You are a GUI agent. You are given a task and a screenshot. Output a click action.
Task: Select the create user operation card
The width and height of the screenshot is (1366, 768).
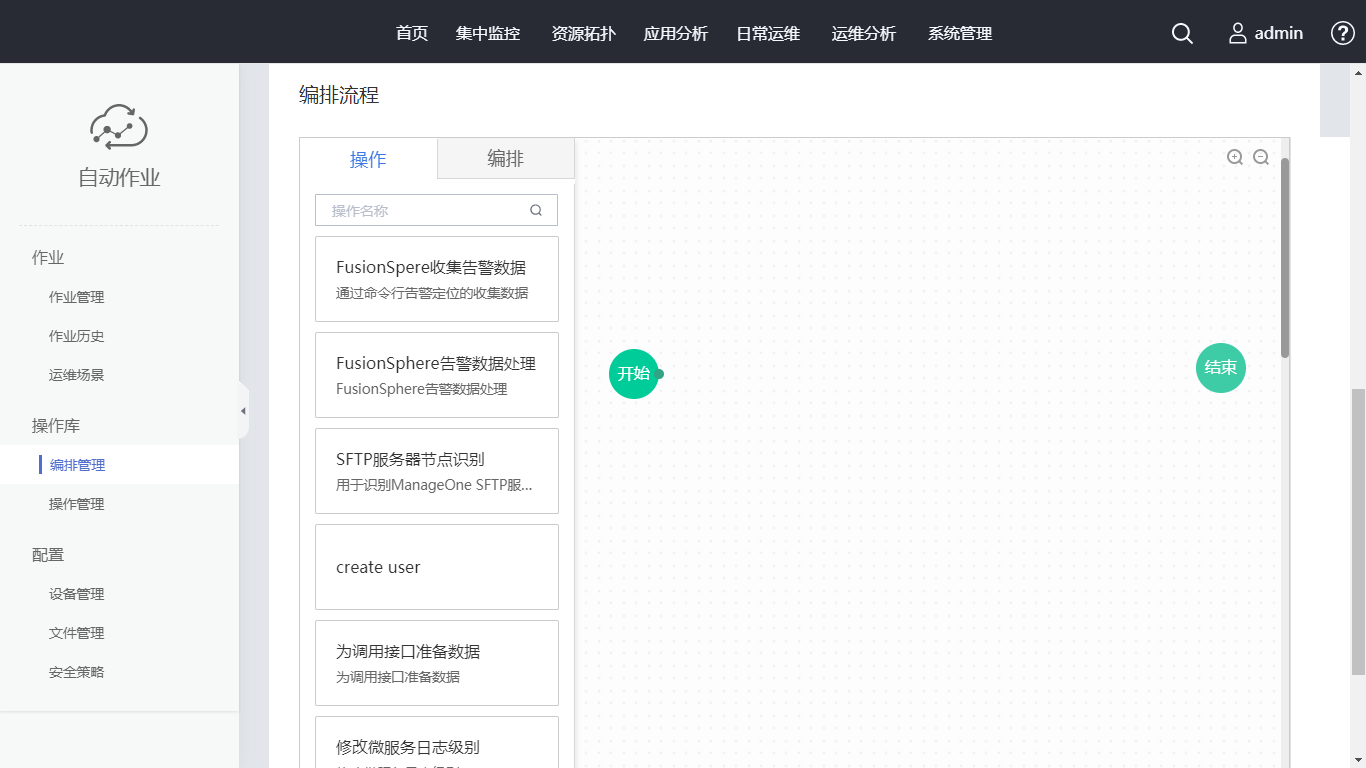pos(437,567)
